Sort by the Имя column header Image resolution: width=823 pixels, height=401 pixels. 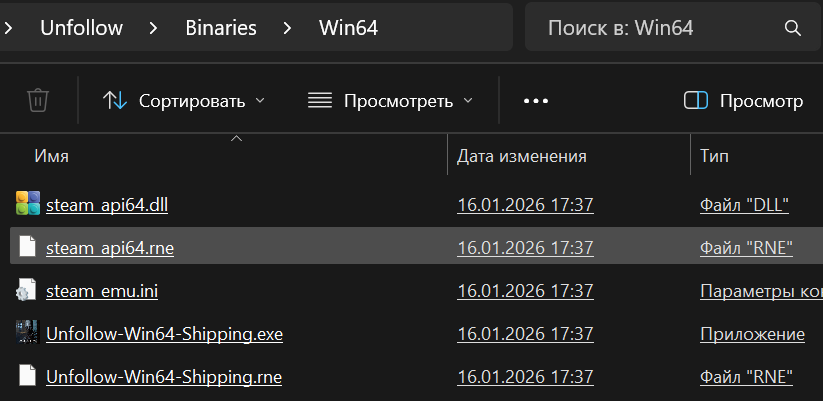pyautogui.click(x=52, y=156)
